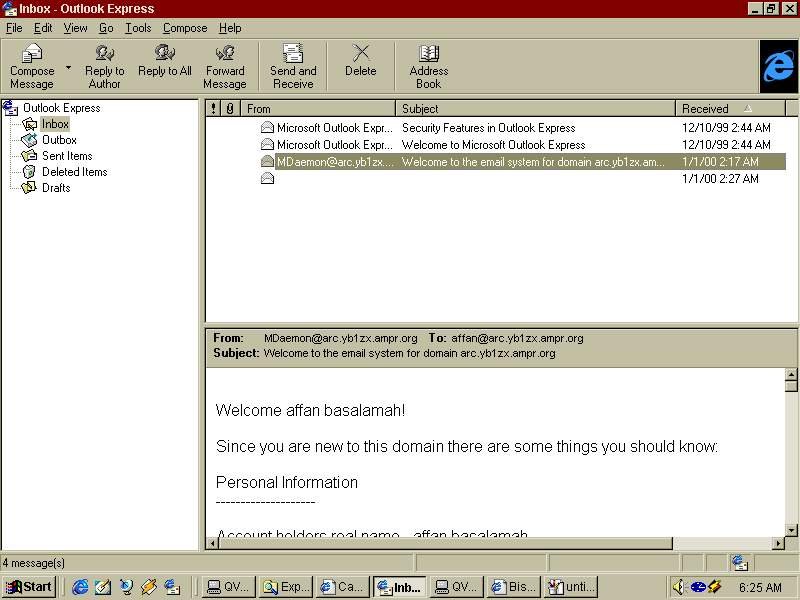Open the Tools menu

pyautogui.click(x=137, y=28)
